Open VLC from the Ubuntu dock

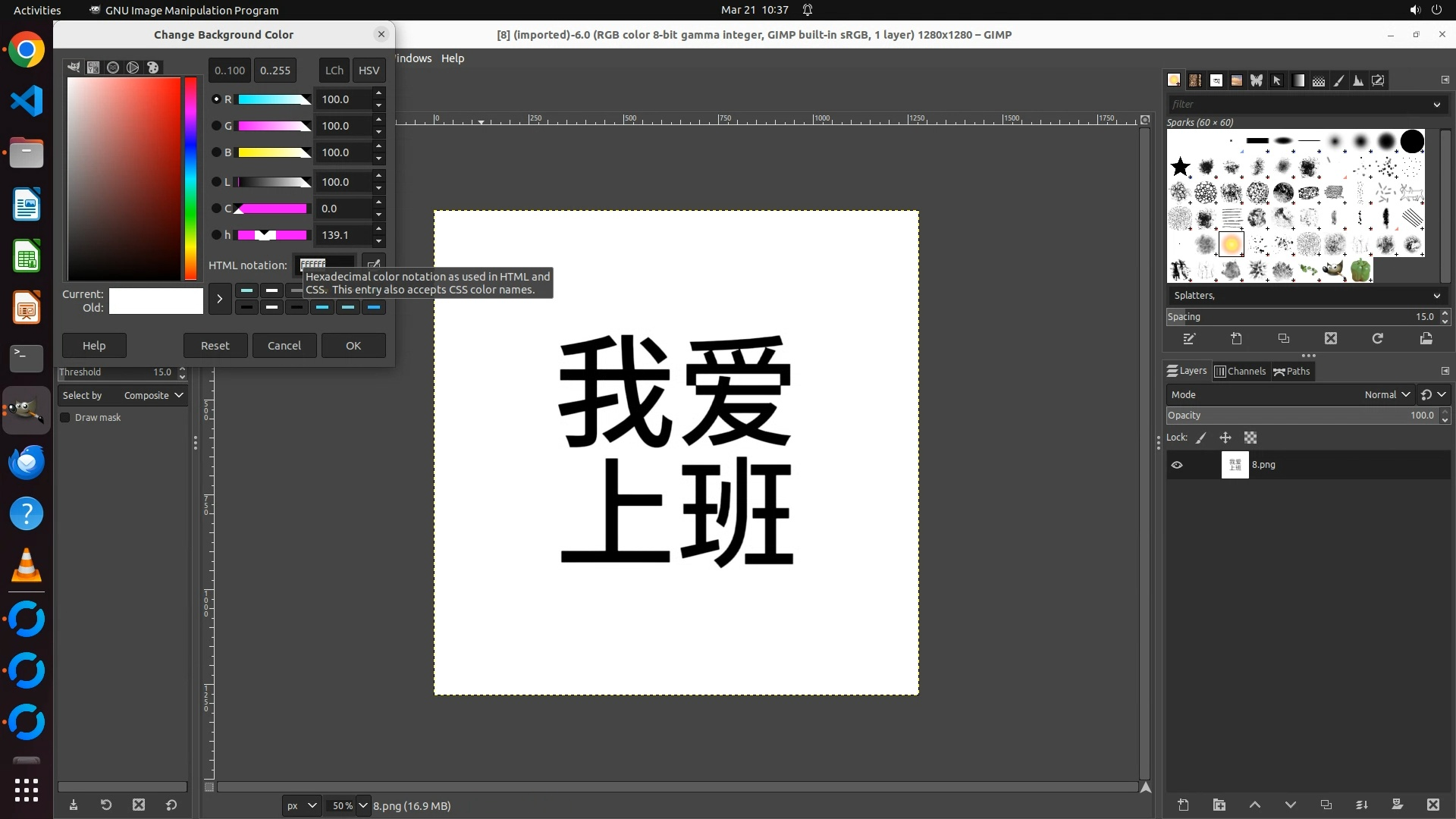(x=27, y=566)
